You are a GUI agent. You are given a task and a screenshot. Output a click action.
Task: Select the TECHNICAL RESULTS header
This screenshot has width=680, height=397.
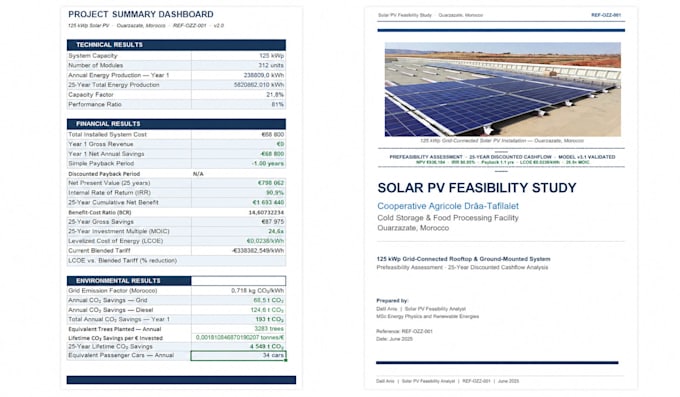pyautogui.click(x=176, y=45)
